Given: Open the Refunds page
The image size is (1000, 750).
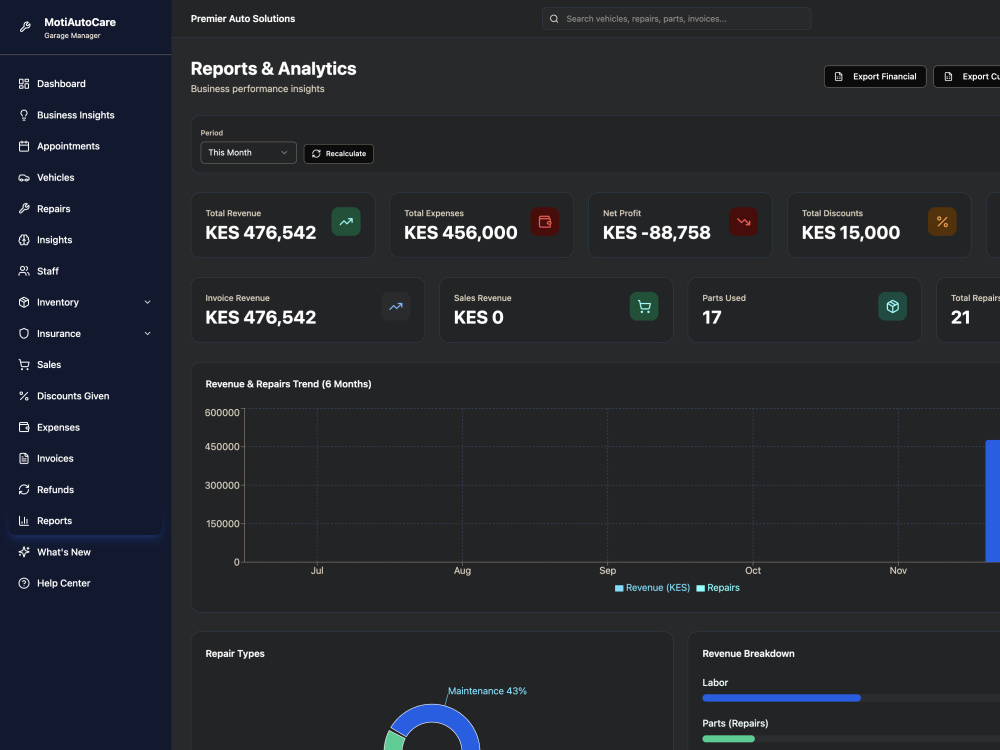Looking at the screenshot, I should [85, 490].
